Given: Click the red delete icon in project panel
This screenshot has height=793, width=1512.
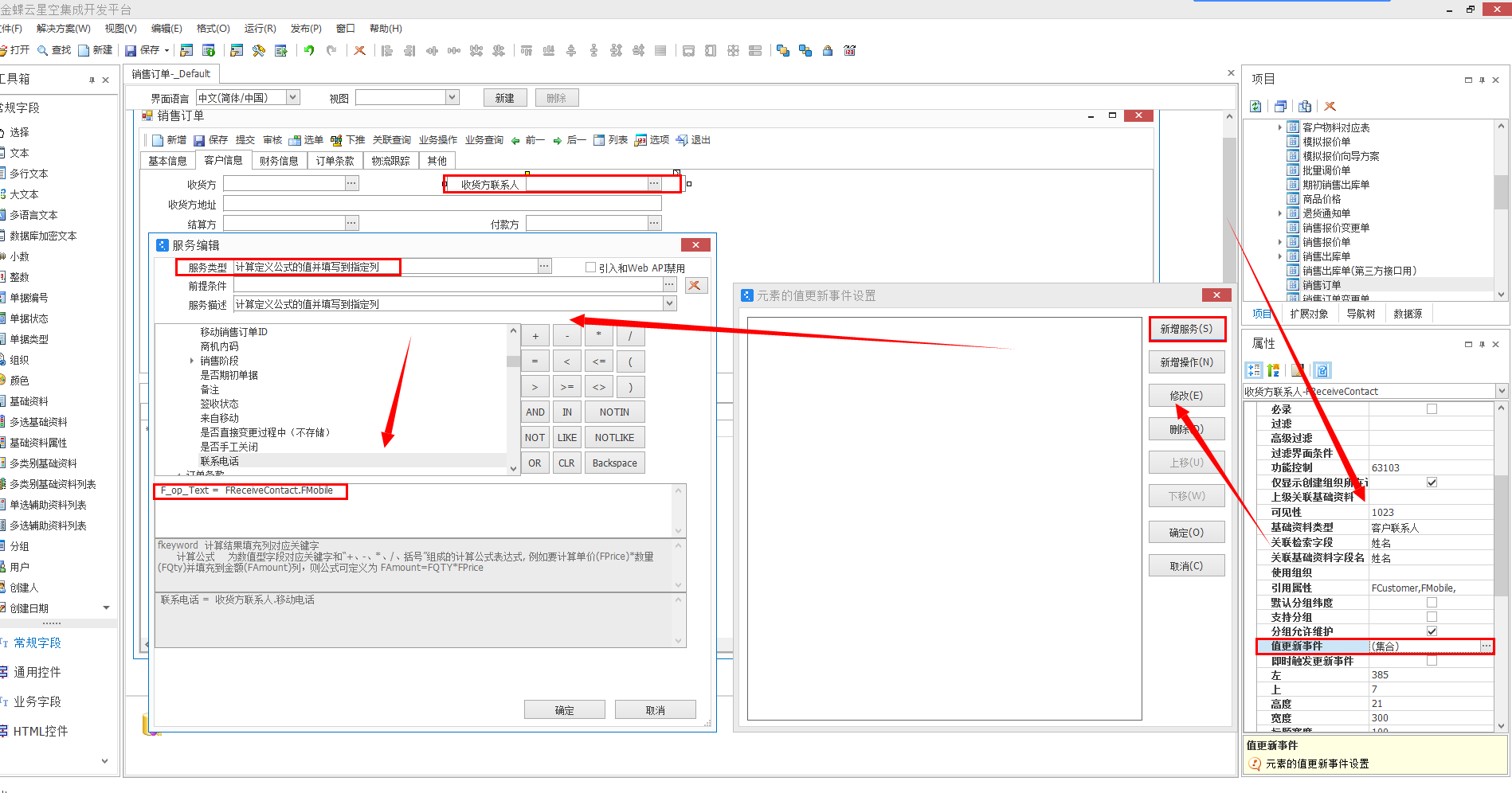Looking at the screenshot, I should [1330, 106].
